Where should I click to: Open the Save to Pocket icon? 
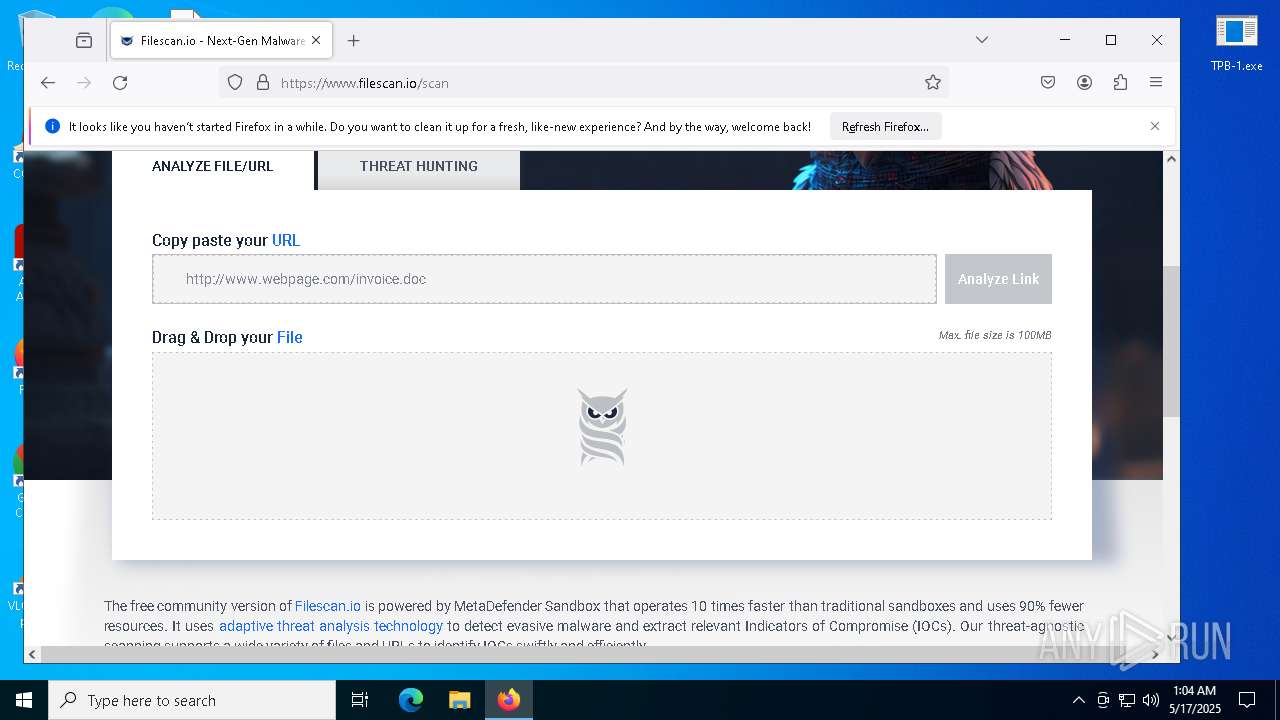[x=1048, y=83]
